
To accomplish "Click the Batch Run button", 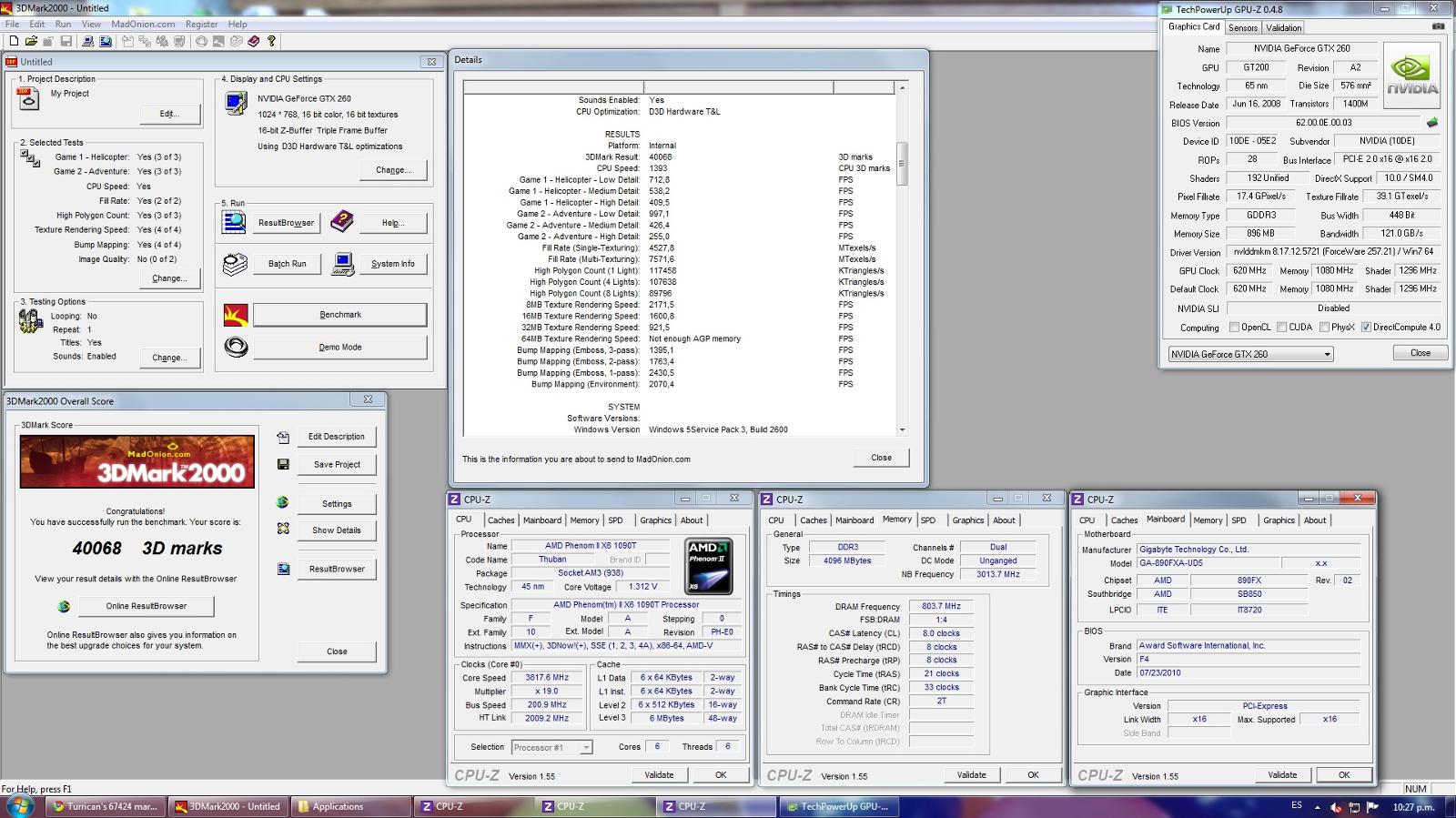I will coord(288,264).
